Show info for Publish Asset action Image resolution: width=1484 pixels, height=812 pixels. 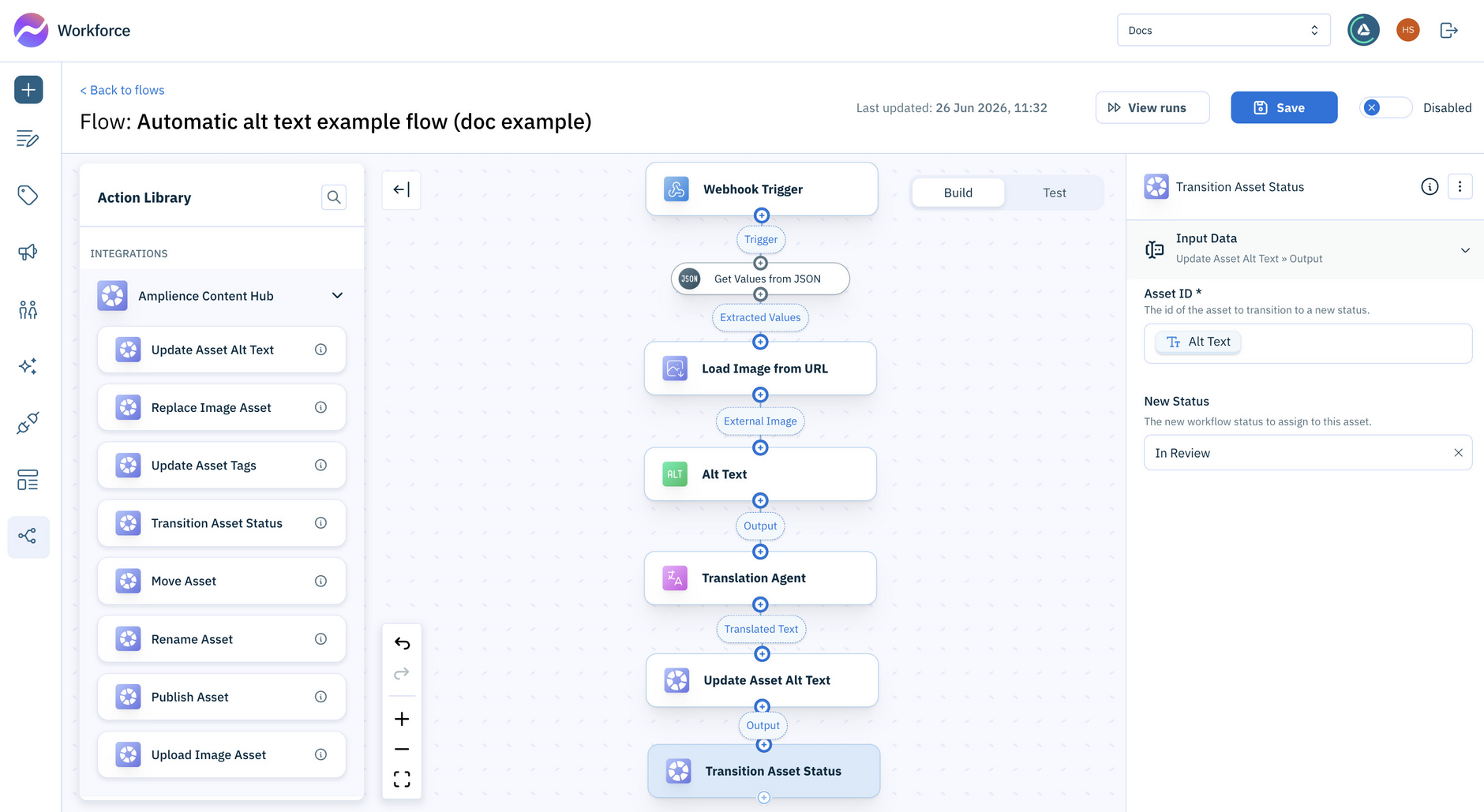[320, 697]
